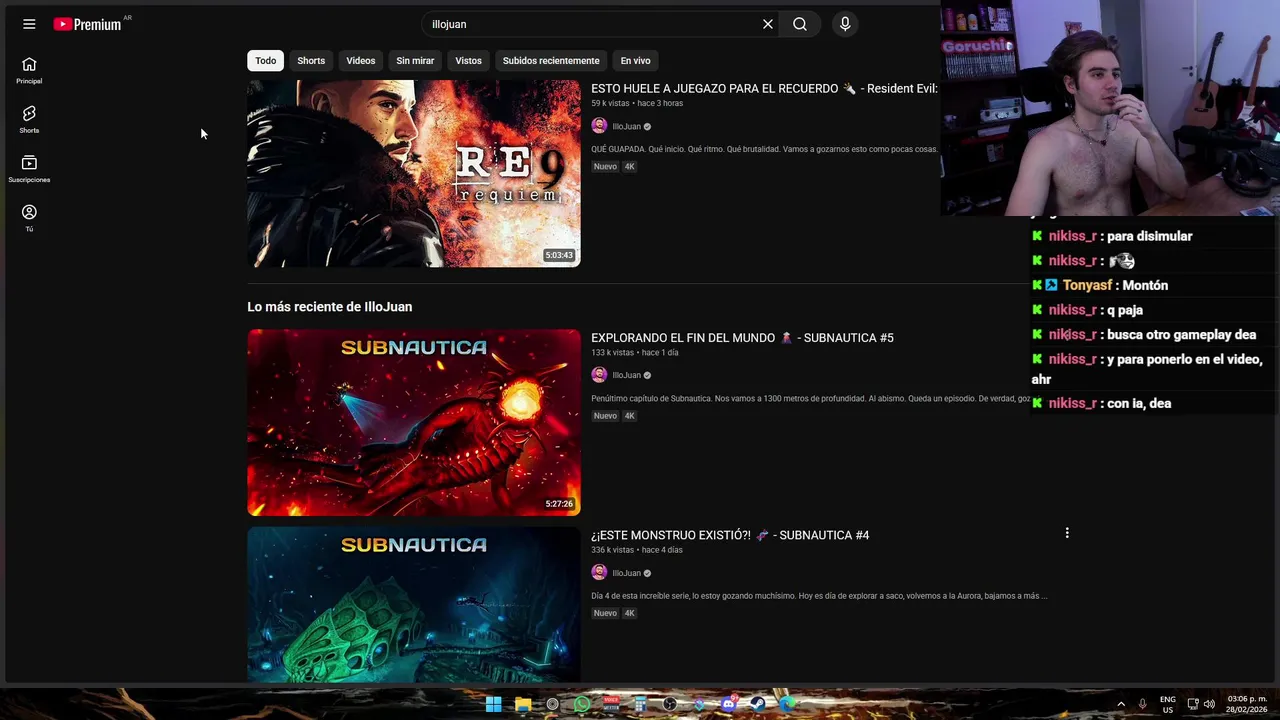The width and height of the screenshot is (1280, 720).
Task: Open Steam from the taskbar
Action: click(x=758, y=704)
